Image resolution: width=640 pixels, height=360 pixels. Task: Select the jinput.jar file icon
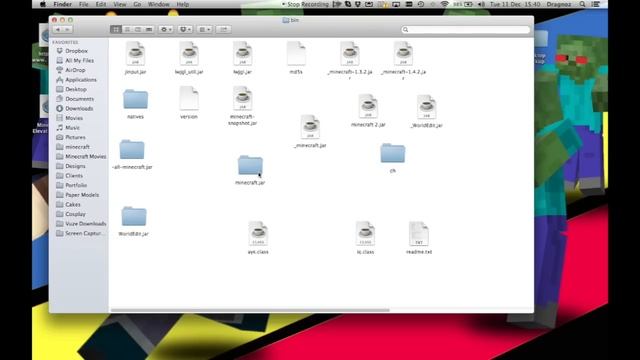pos(135,53)
